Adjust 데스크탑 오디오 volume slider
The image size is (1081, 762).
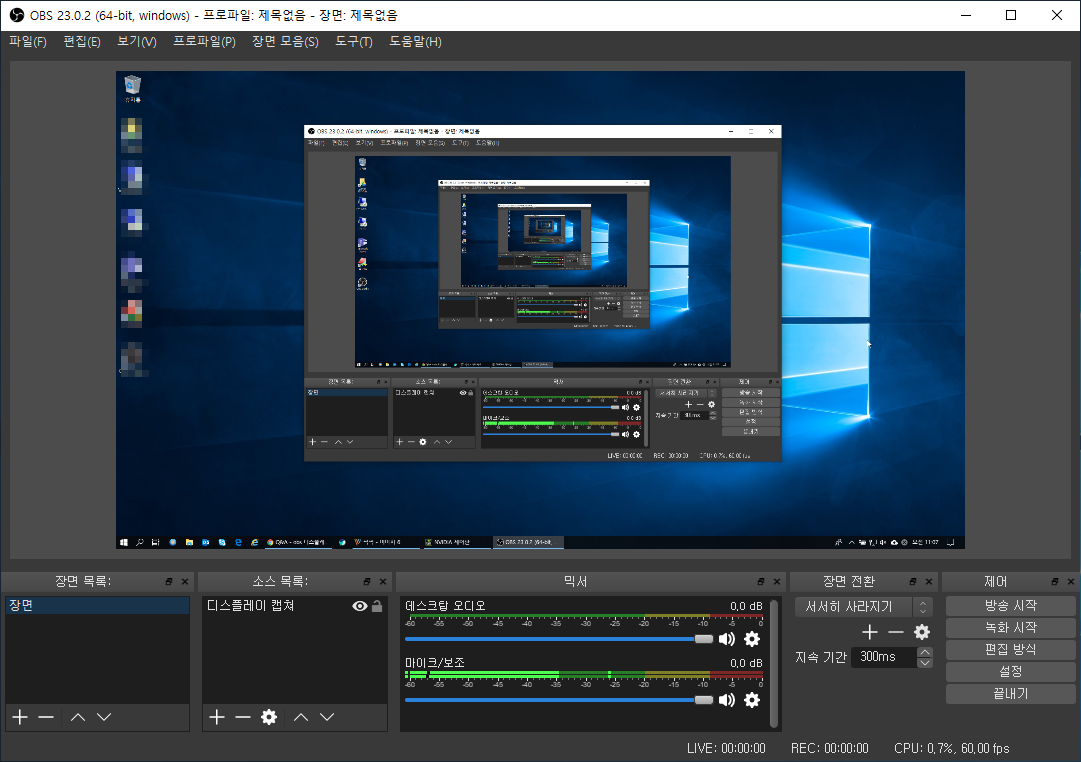click(559, 639)
